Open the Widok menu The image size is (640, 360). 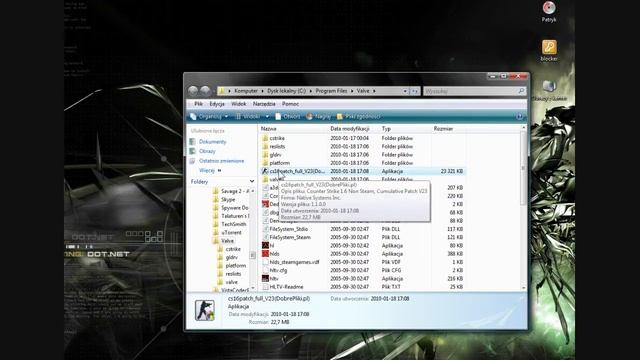pos(238,104)
